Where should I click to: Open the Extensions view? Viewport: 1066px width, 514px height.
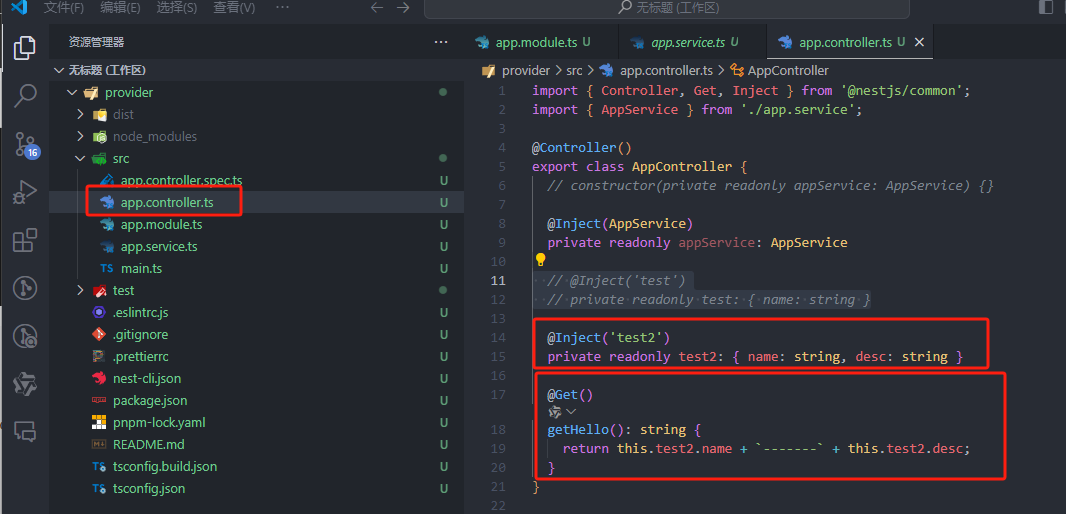(24, 241)
